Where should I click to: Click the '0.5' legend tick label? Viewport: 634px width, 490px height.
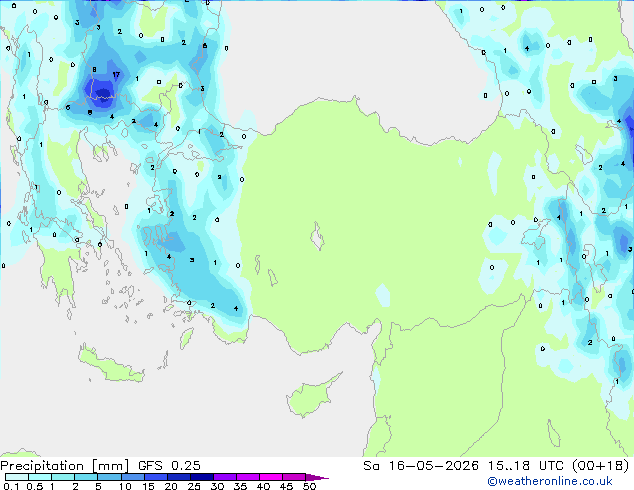pos(34,486)
